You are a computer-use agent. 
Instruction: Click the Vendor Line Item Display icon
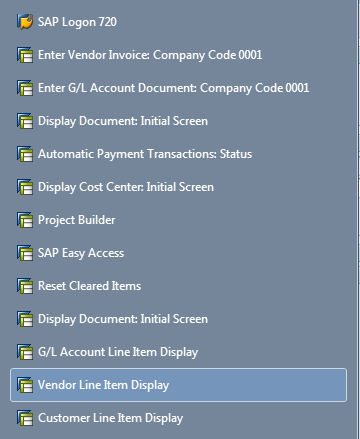click(x=25, y=385)
